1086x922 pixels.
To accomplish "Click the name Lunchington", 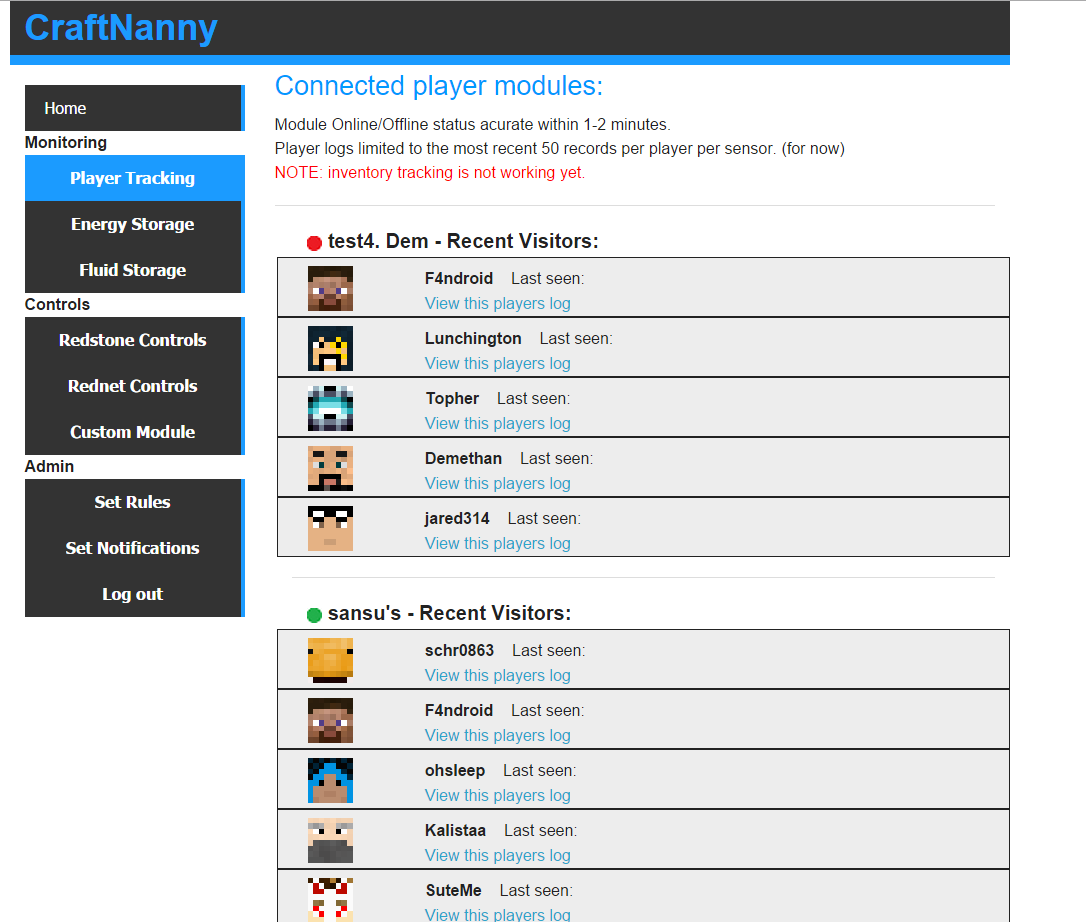I will point(473,339).
